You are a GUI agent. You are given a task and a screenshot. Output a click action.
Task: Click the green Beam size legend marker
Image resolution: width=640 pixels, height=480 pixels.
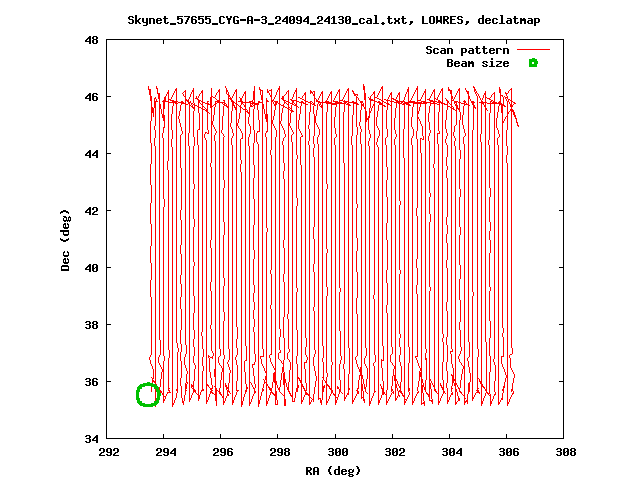pos(533,63)
